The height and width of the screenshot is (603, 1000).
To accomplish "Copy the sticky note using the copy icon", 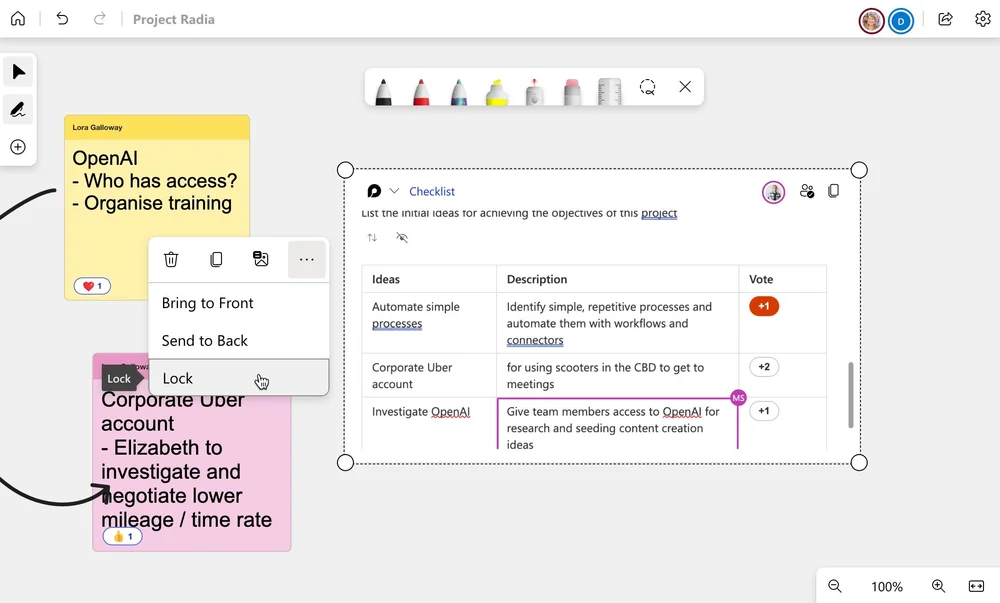I will [x=216, y=259].
